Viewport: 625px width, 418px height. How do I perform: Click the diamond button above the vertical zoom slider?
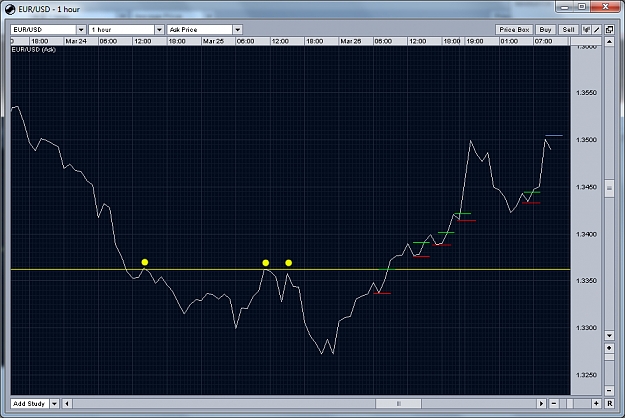[609, 348]
